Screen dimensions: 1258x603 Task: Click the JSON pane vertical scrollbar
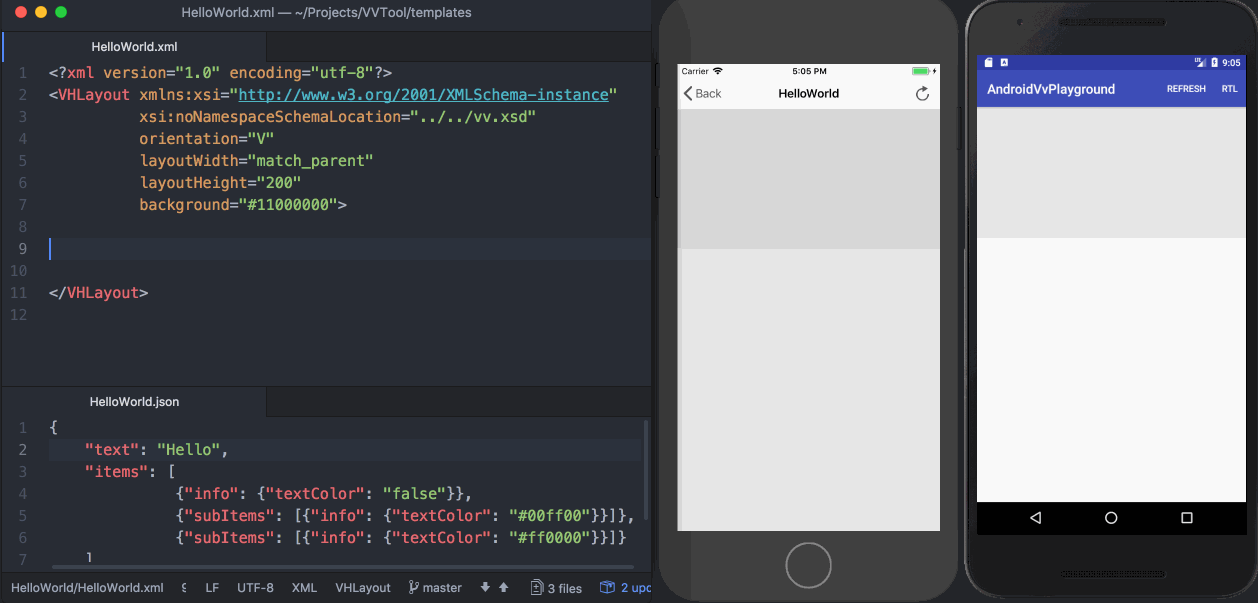(x=646, y=470)
